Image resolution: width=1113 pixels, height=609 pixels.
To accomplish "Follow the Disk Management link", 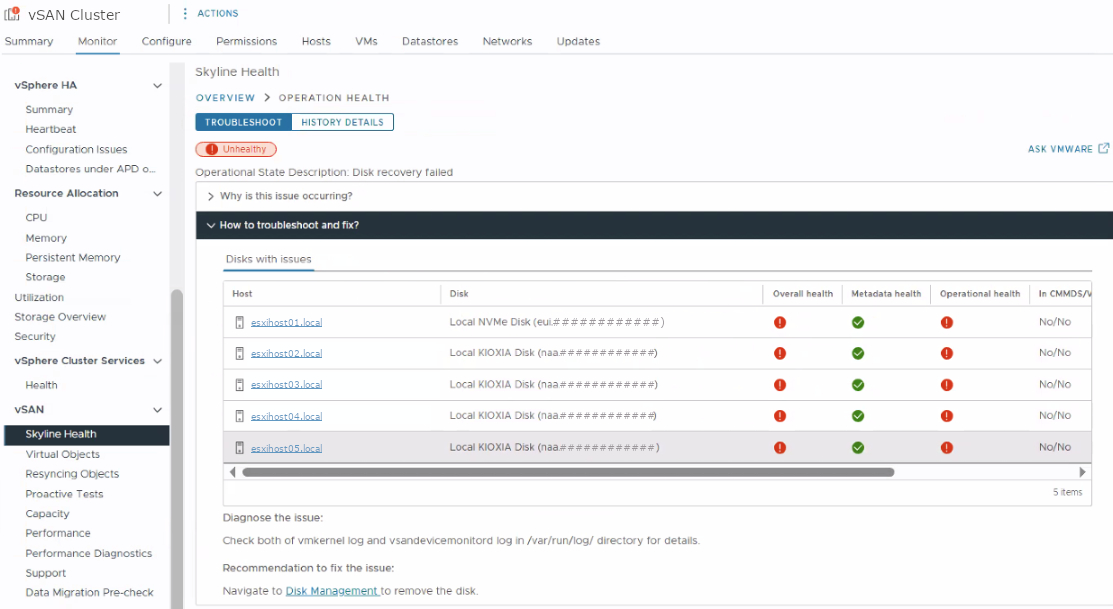I will coord(331,591).
